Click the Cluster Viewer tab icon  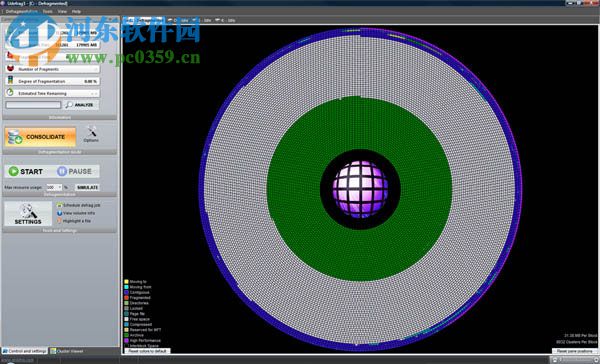(53, 351)
